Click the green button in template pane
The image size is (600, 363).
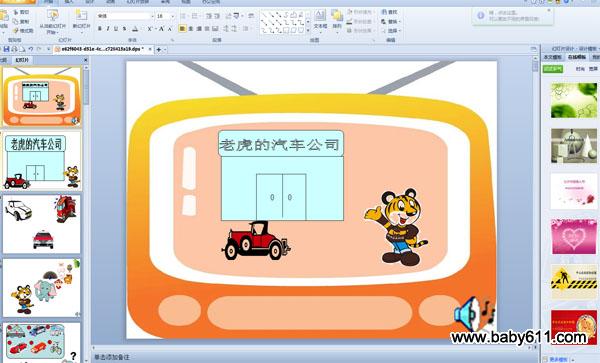point(553,69)
